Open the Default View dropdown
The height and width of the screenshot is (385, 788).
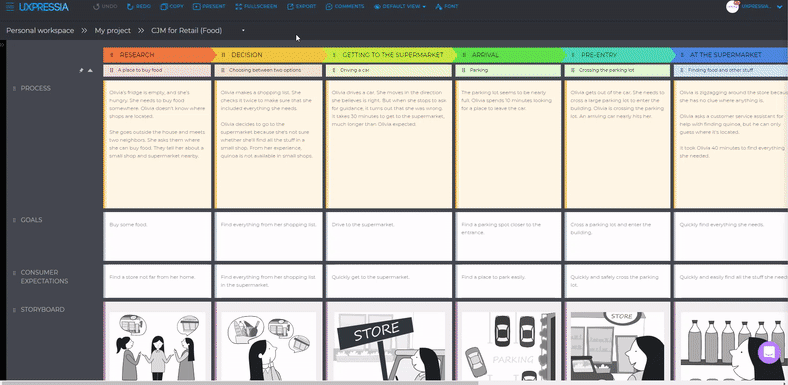(x=400, y=7)
